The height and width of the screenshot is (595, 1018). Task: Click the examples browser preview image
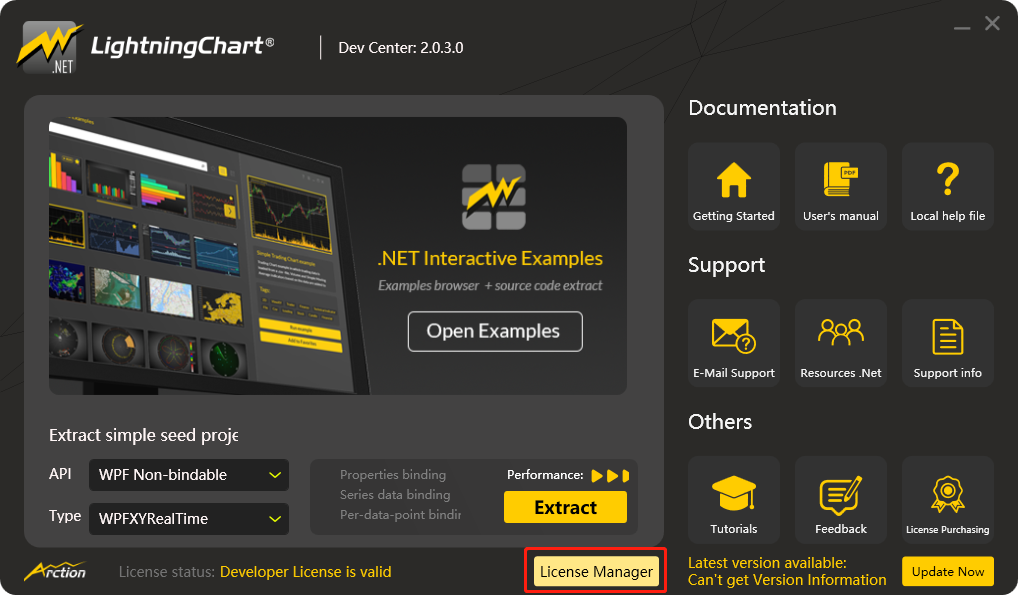coord(209,256)
